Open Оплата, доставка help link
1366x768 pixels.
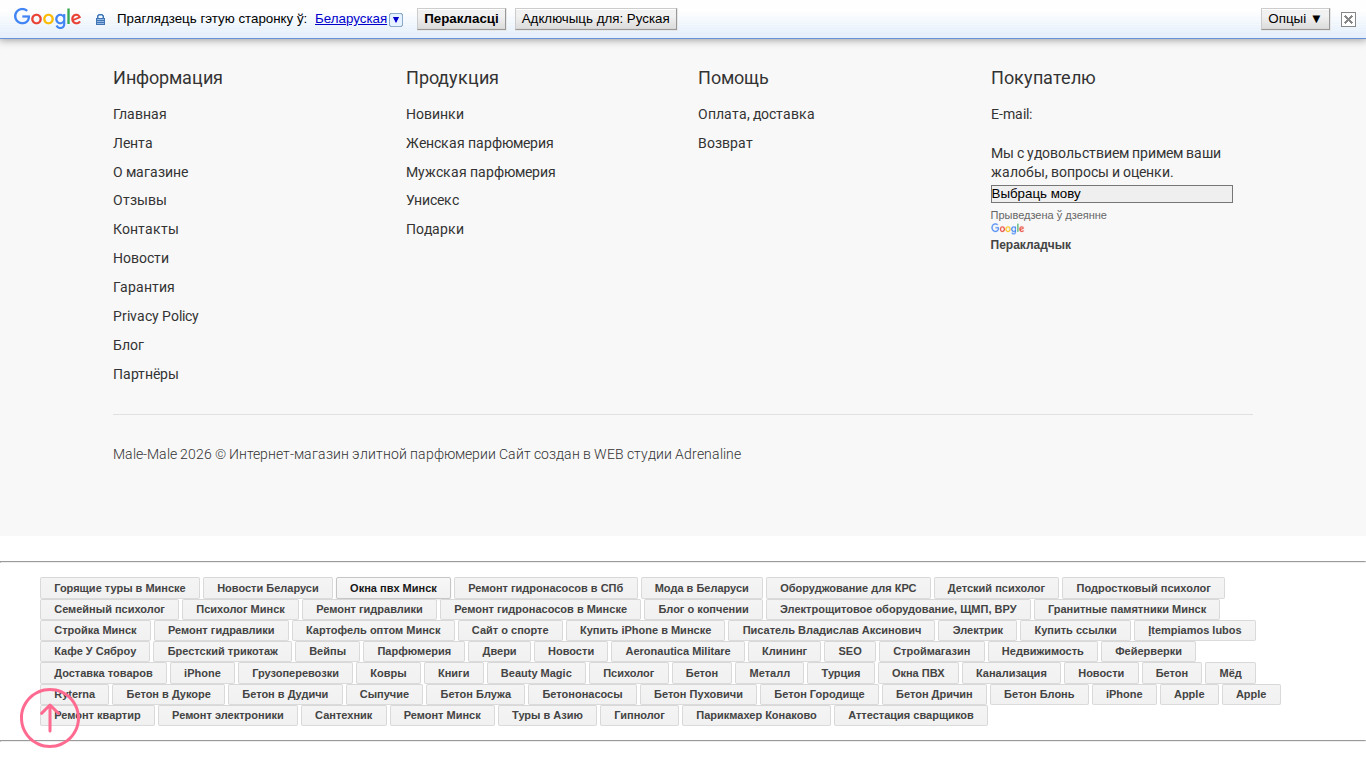(756, 114)
